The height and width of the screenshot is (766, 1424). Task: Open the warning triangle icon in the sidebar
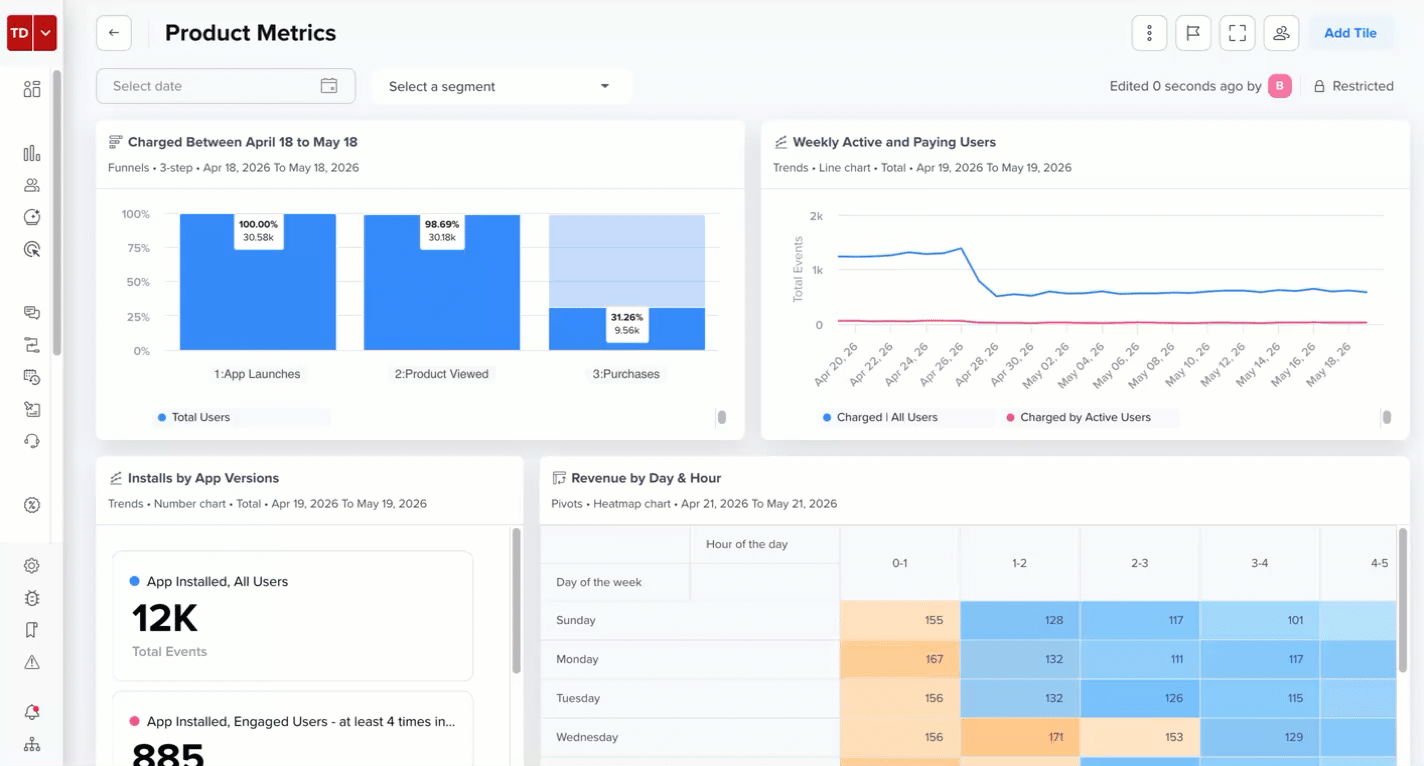[x=32, y=662]
